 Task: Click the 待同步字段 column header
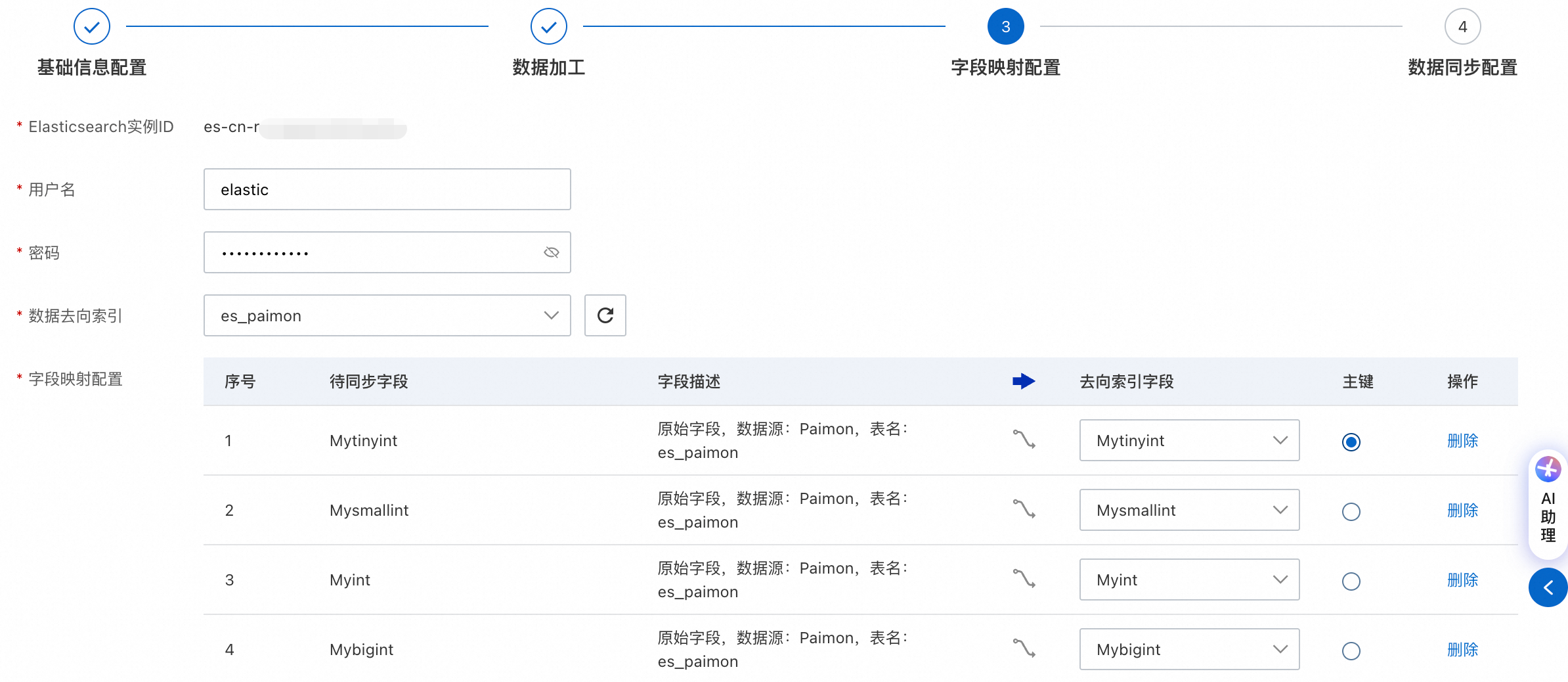point(369,381)
